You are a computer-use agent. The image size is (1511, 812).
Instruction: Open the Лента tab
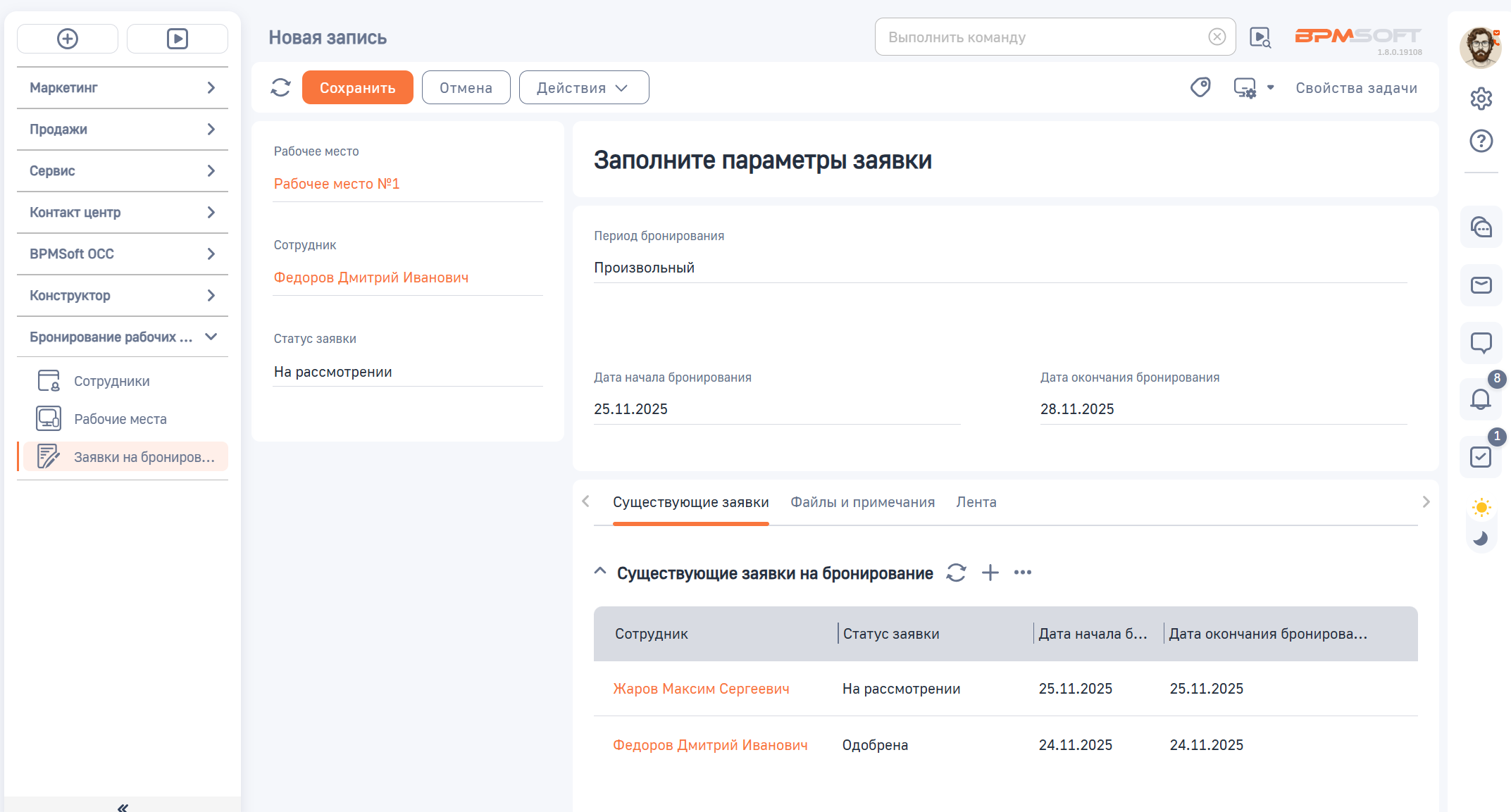click(976, 501)
